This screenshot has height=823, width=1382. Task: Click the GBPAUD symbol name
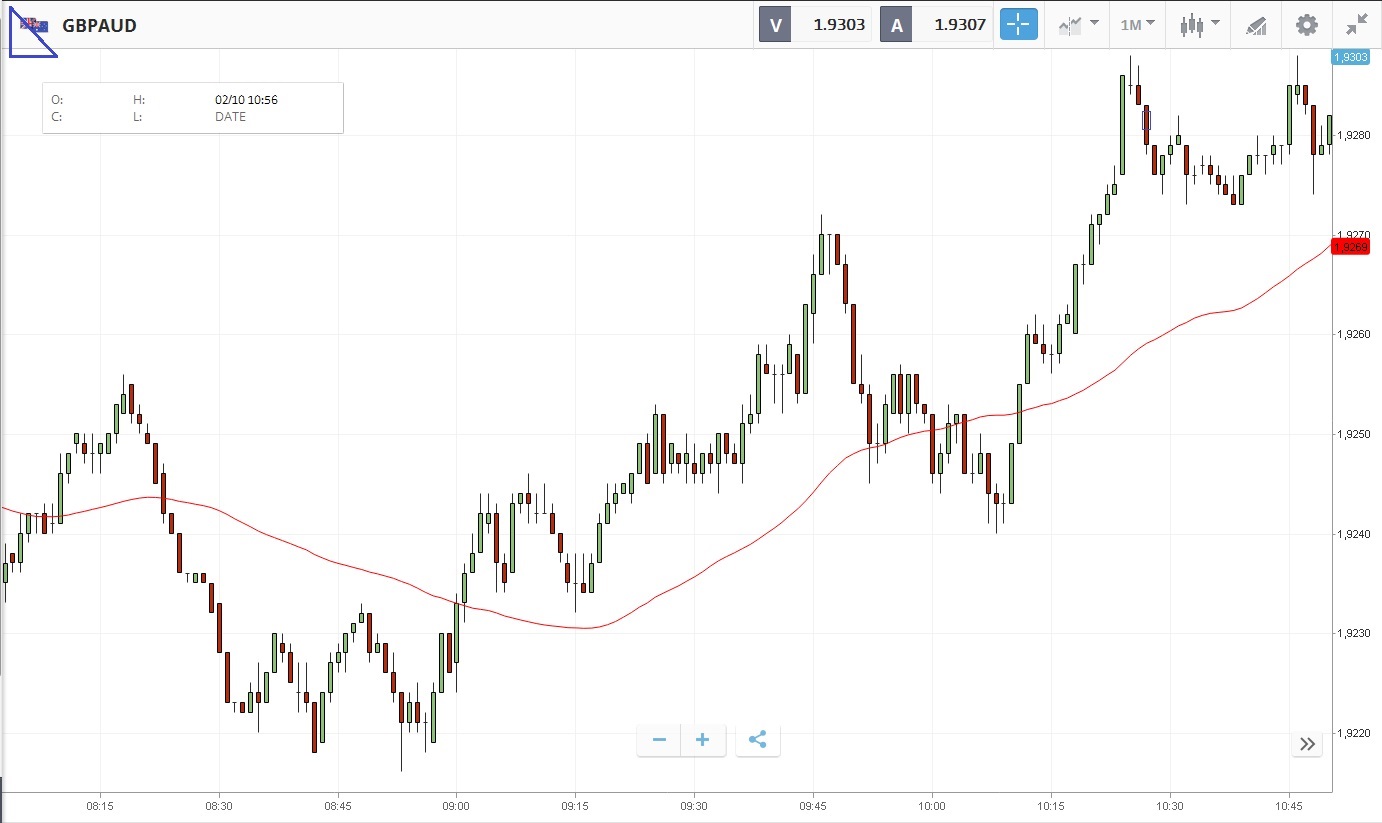click(x=99, y=25)
